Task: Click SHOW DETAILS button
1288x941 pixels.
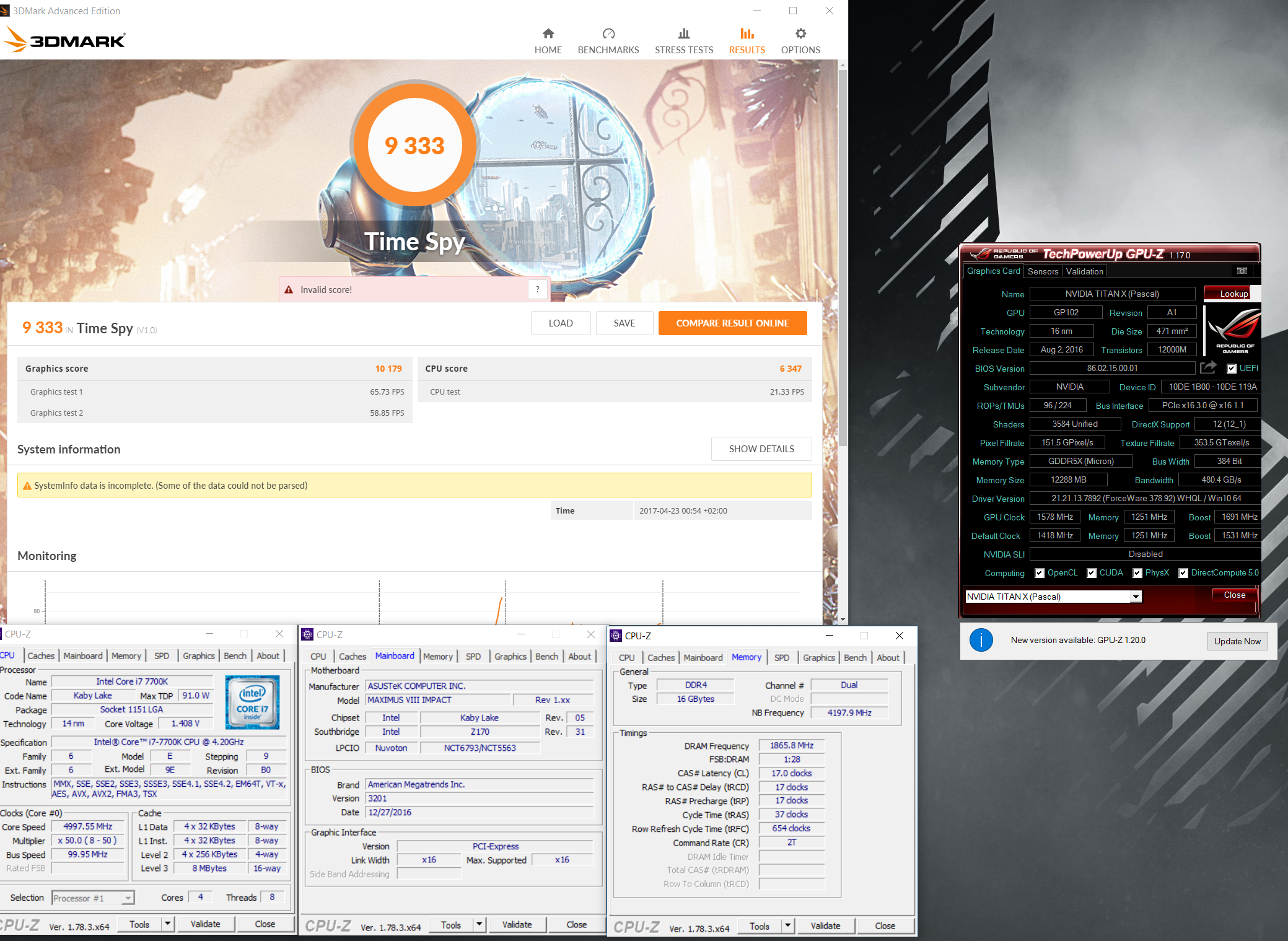Action: coord(761,449)
